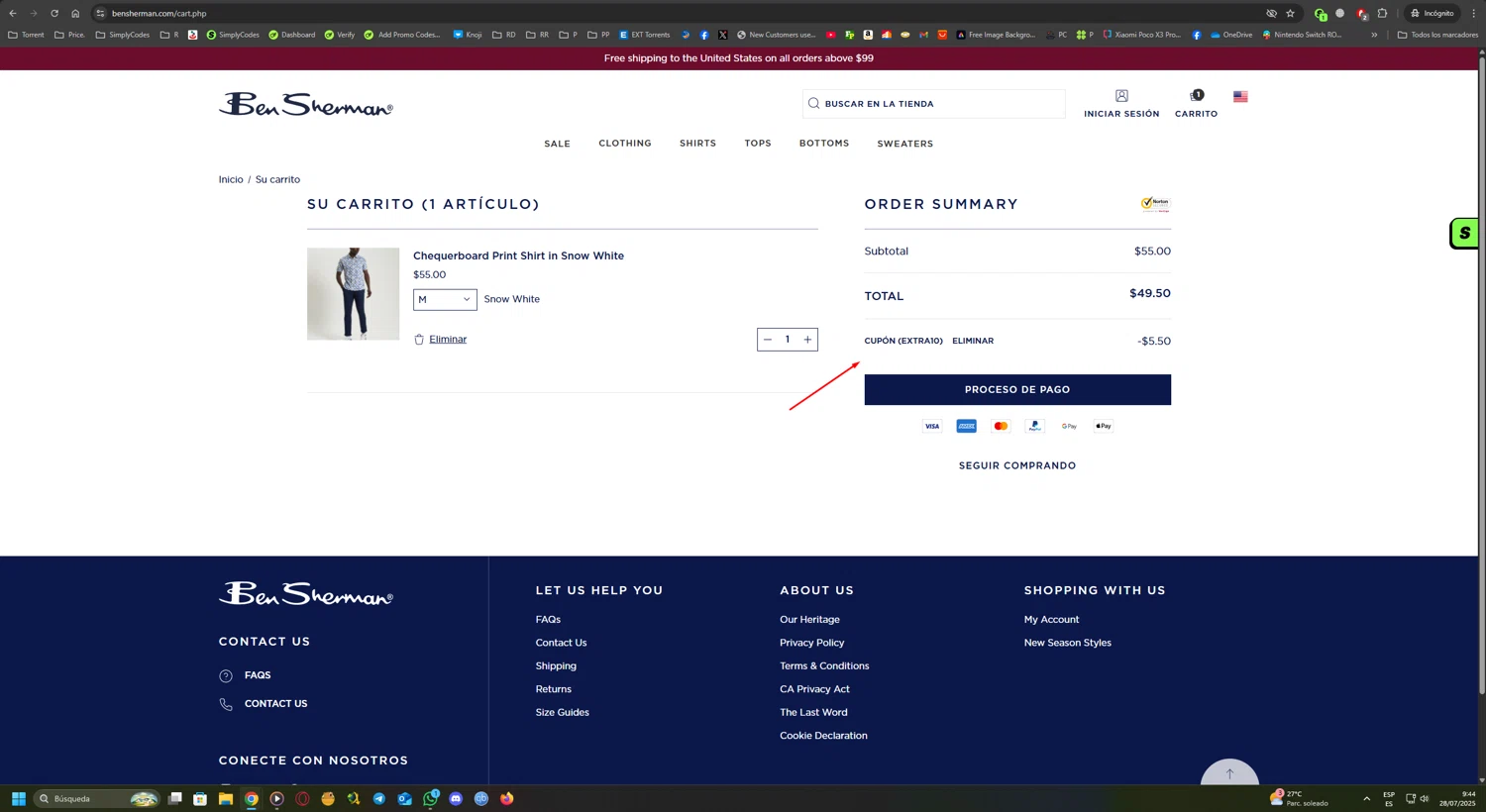Image resolution: width=1486 pixels, height=812 pixels.
Task: Click the Apple Pay payment icon
Action: tap(1103, 427)
